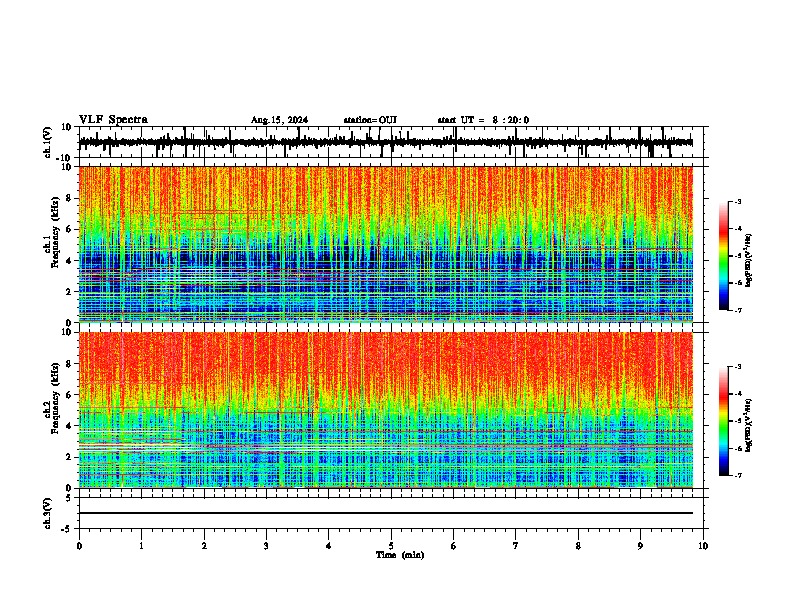This screenshot has width=792, height=612.
Task: Select the "Aug.15, 2024" date text
Action: click(279, 120)
